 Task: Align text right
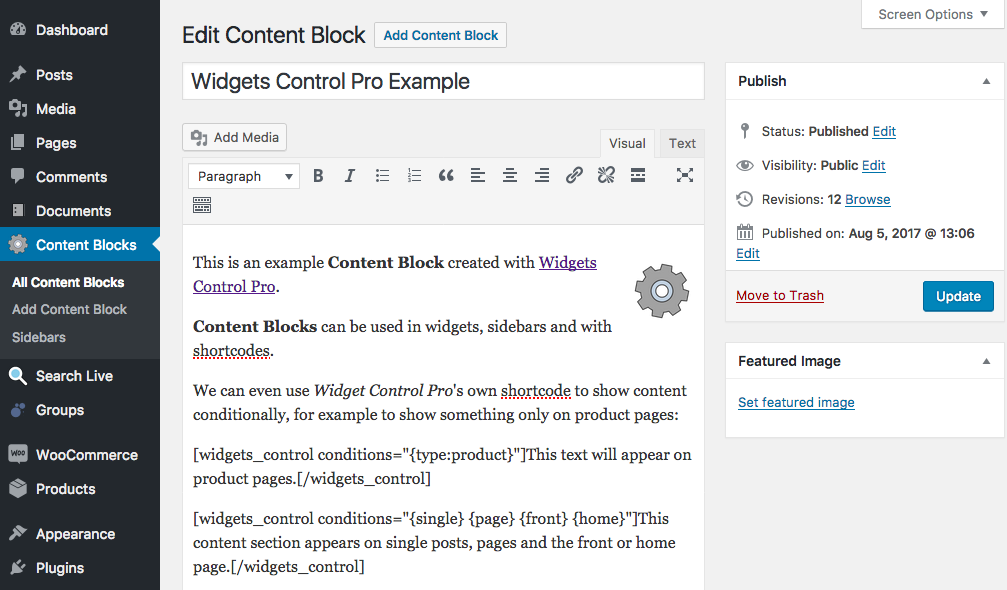[x=542, y=175]
